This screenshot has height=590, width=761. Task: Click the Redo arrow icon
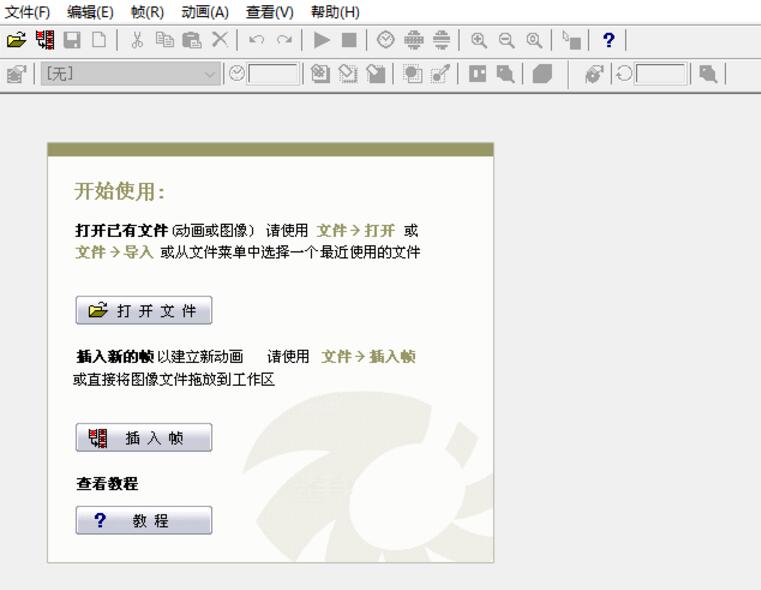pyautogui.click(x=284, y=40)
